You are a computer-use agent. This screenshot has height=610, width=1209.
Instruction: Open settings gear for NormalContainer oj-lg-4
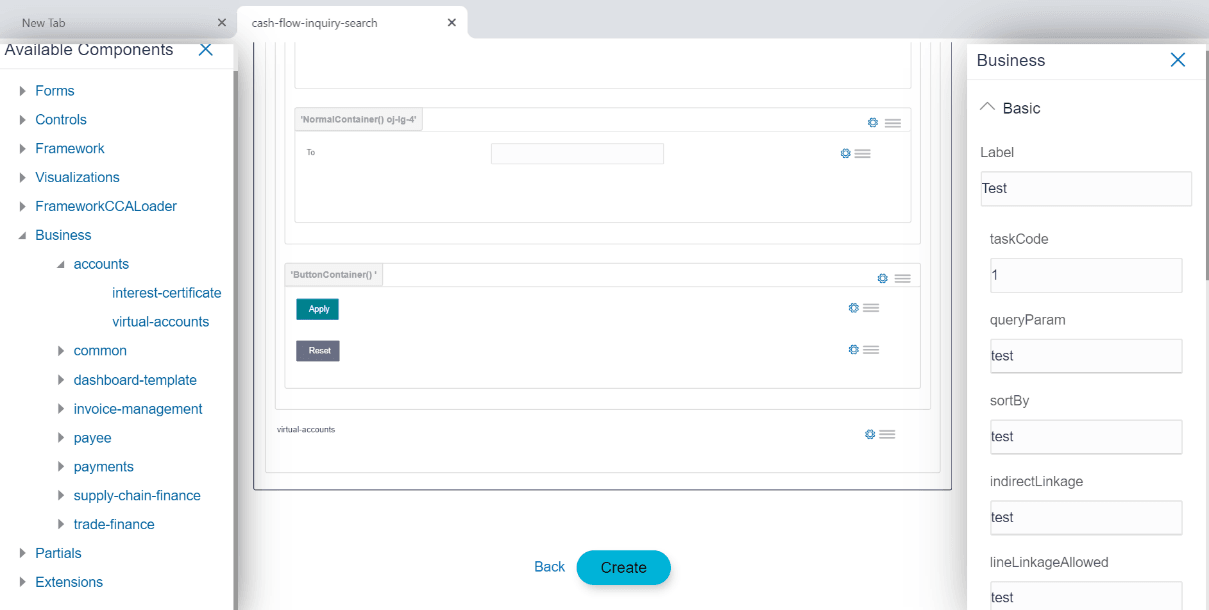(x=873, y=122)
